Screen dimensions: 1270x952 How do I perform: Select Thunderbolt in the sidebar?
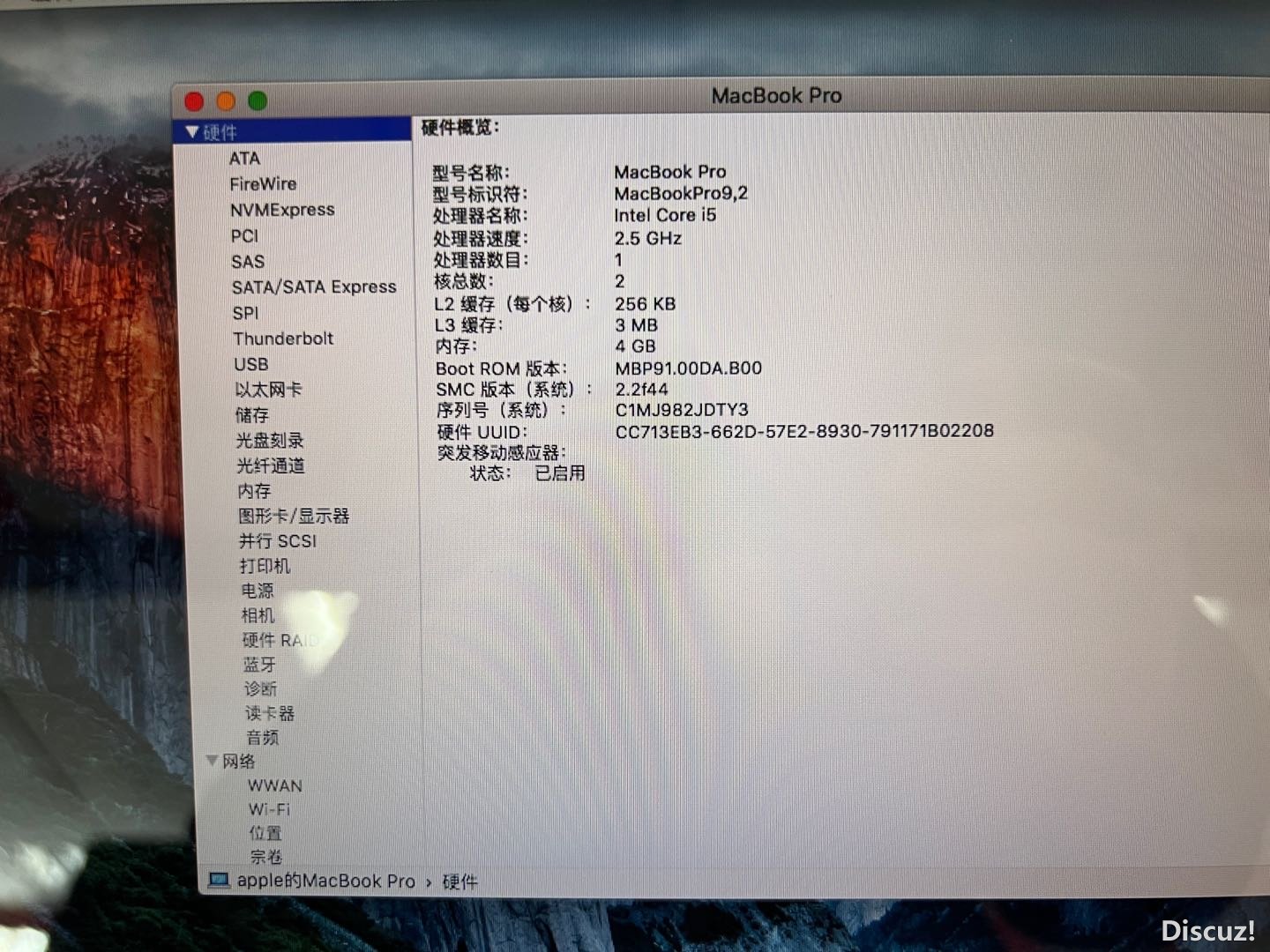(283, 338)
